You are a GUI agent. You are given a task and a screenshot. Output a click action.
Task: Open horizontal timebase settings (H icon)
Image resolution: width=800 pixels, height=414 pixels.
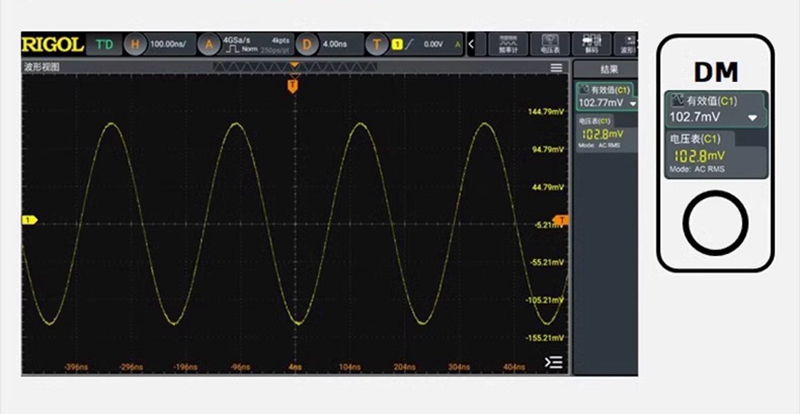coord(134,44)
